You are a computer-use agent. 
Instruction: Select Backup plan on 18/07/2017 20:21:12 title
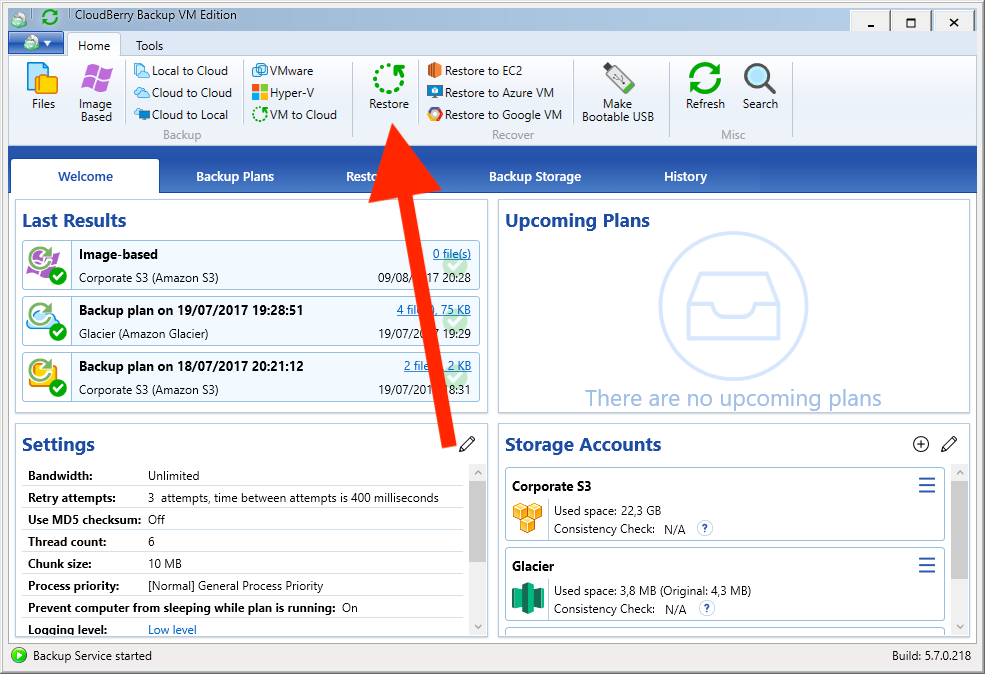(191, 366)
